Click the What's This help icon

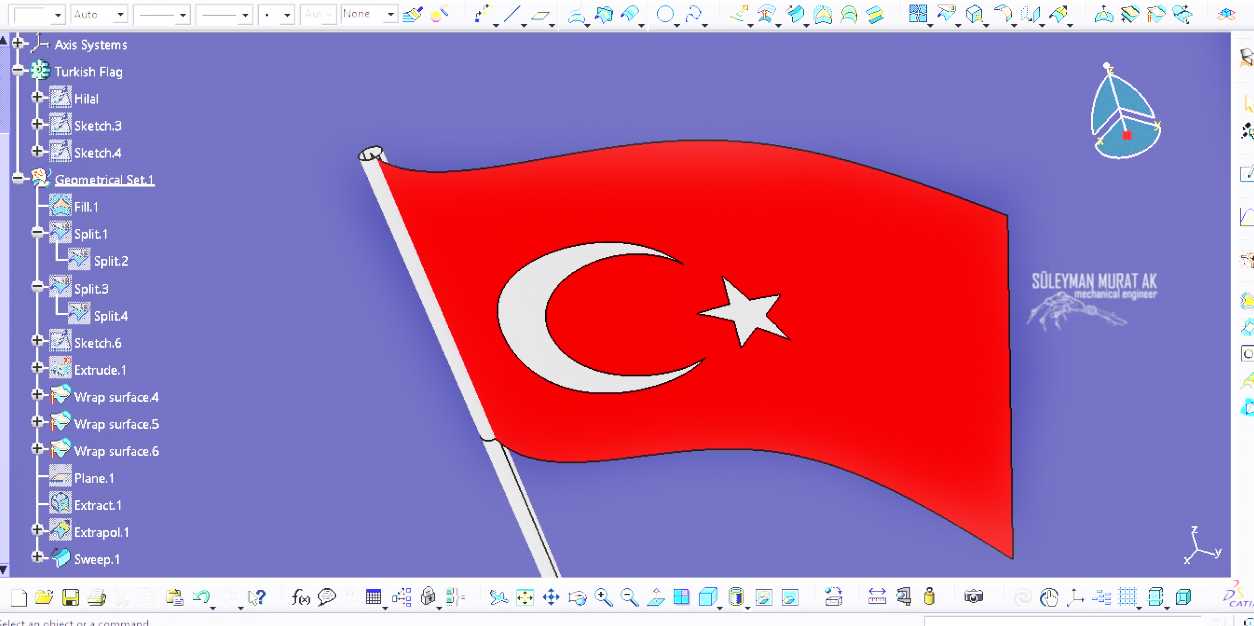click(x=257, y=597)
